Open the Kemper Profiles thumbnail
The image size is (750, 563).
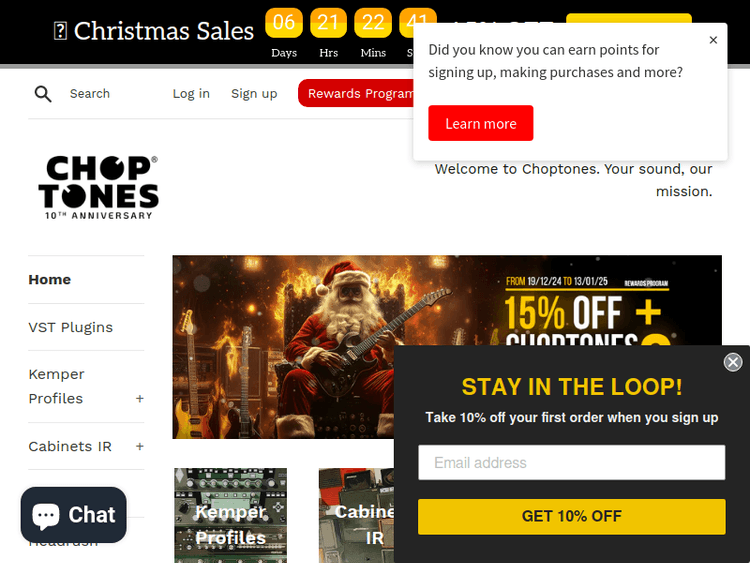(231, 515)
